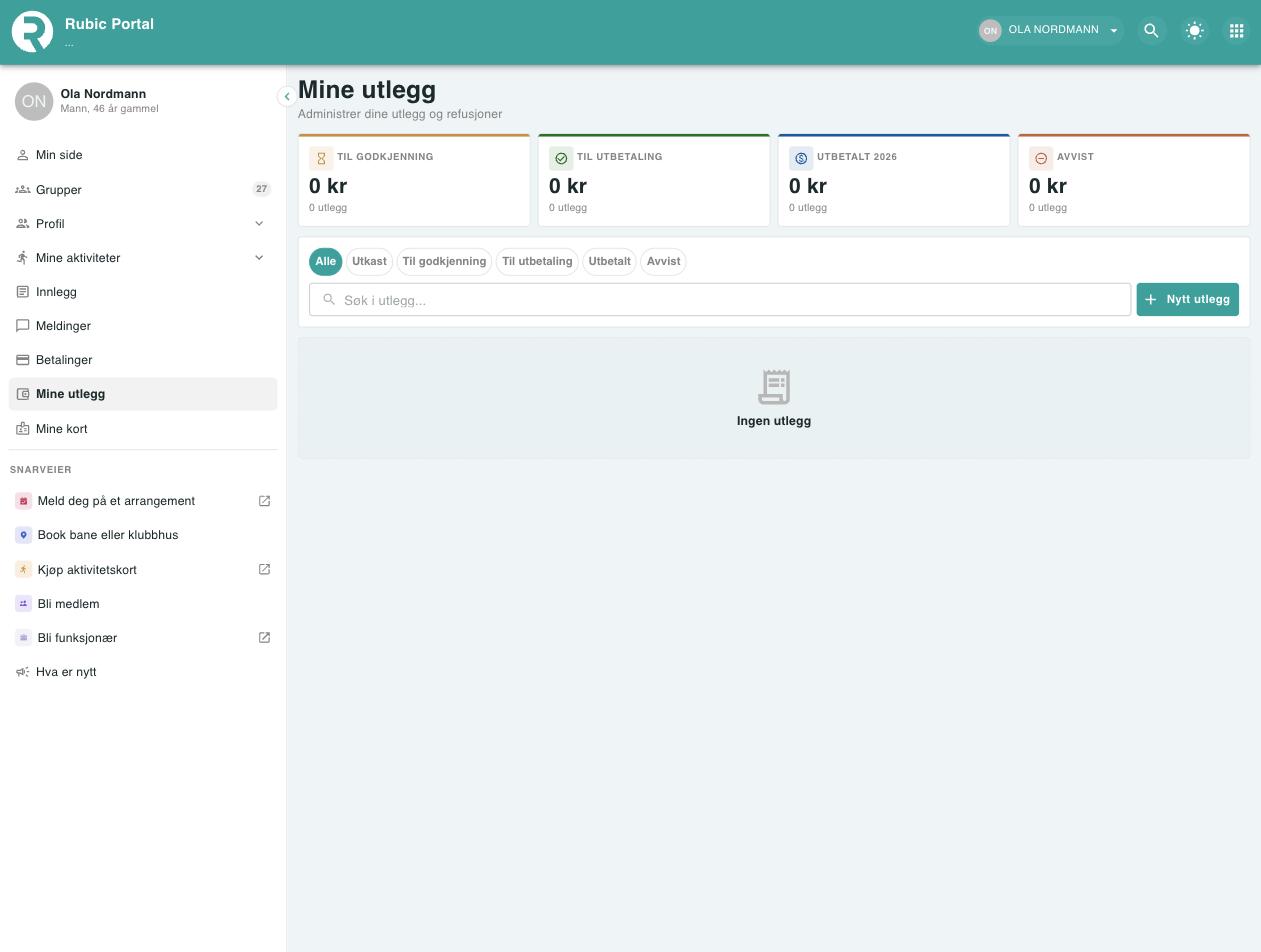Open Hva er nytt
Screen dimensions: 1261x952
[x=143, y=672]
